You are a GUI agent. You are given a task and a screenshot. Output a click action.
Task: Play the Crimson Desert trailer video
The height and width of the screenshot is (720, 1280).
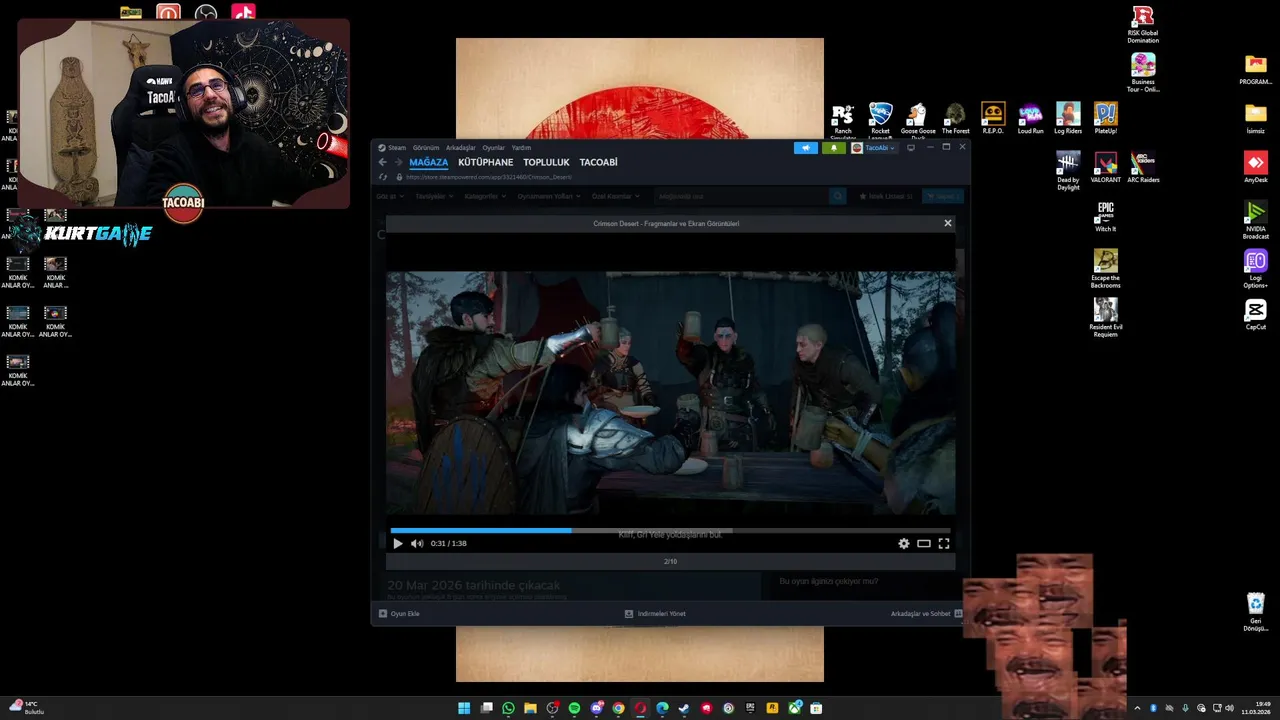(398, 544)
